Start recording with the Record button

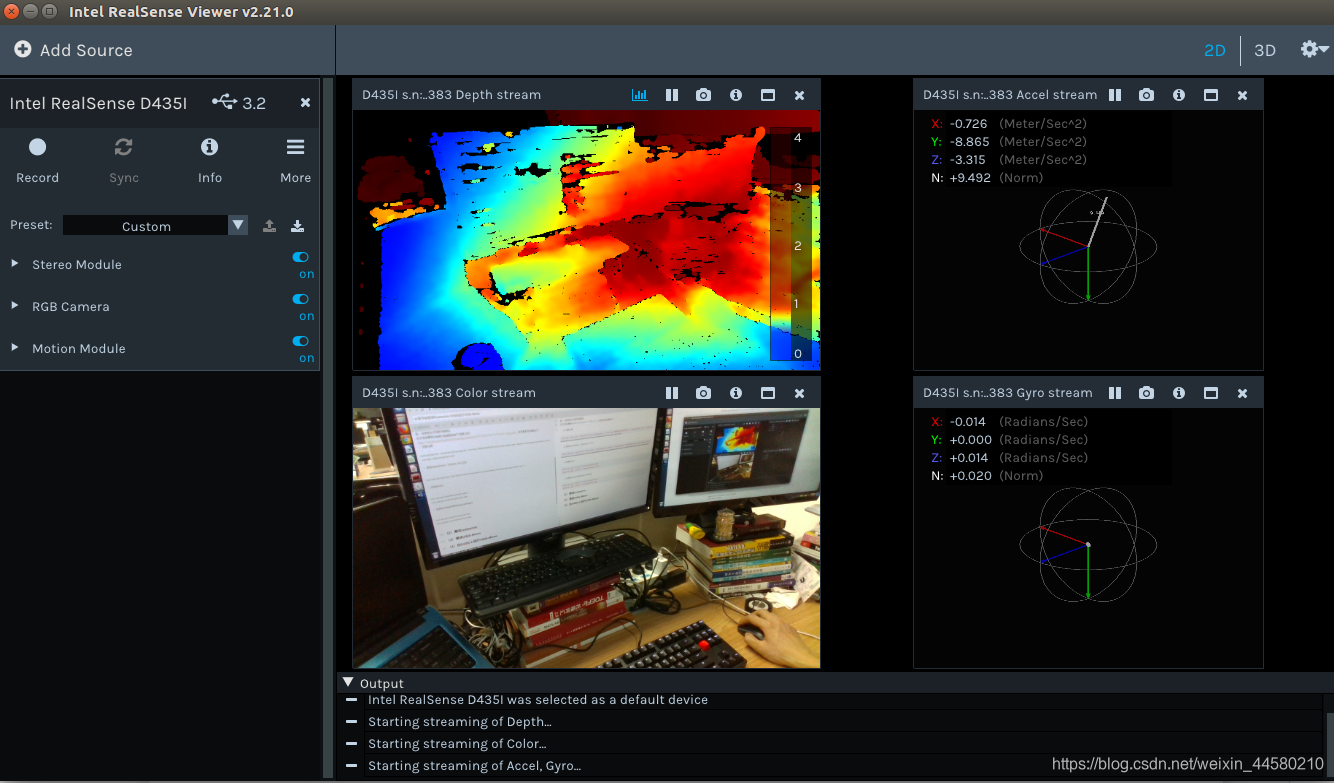coord(37,159)
